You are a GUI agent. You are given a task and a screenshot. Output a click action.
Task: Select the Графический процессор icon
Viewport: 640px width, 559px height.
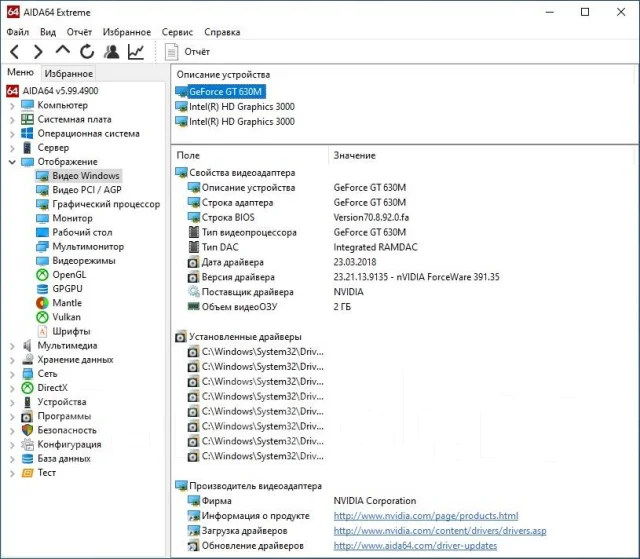(x=42, y=204)
